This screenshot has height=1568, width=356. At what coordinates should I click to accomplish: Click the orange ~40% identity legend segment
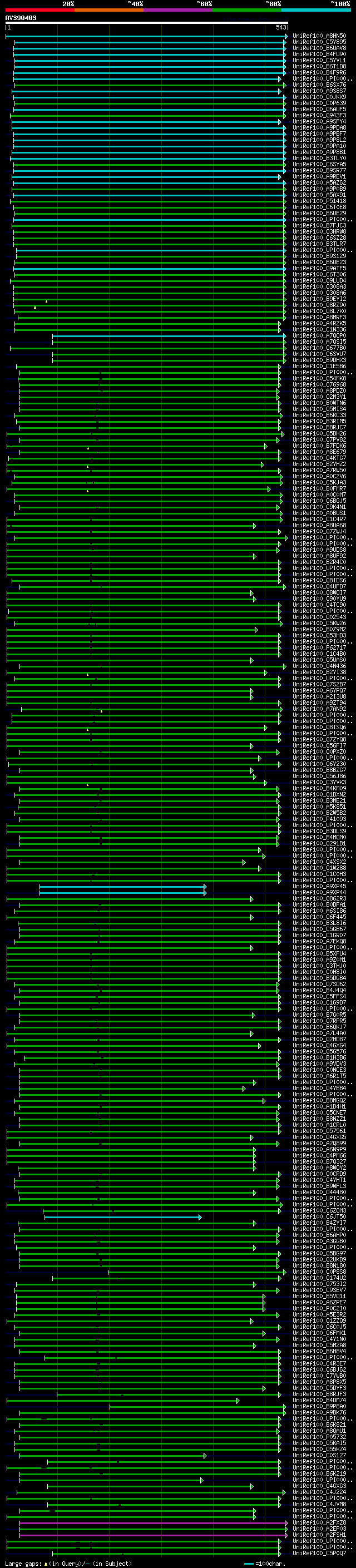point(109,11)
